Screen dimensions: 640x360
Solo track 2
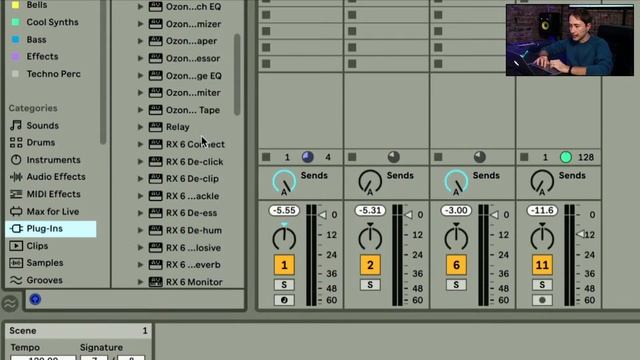(x=370, y=284)
